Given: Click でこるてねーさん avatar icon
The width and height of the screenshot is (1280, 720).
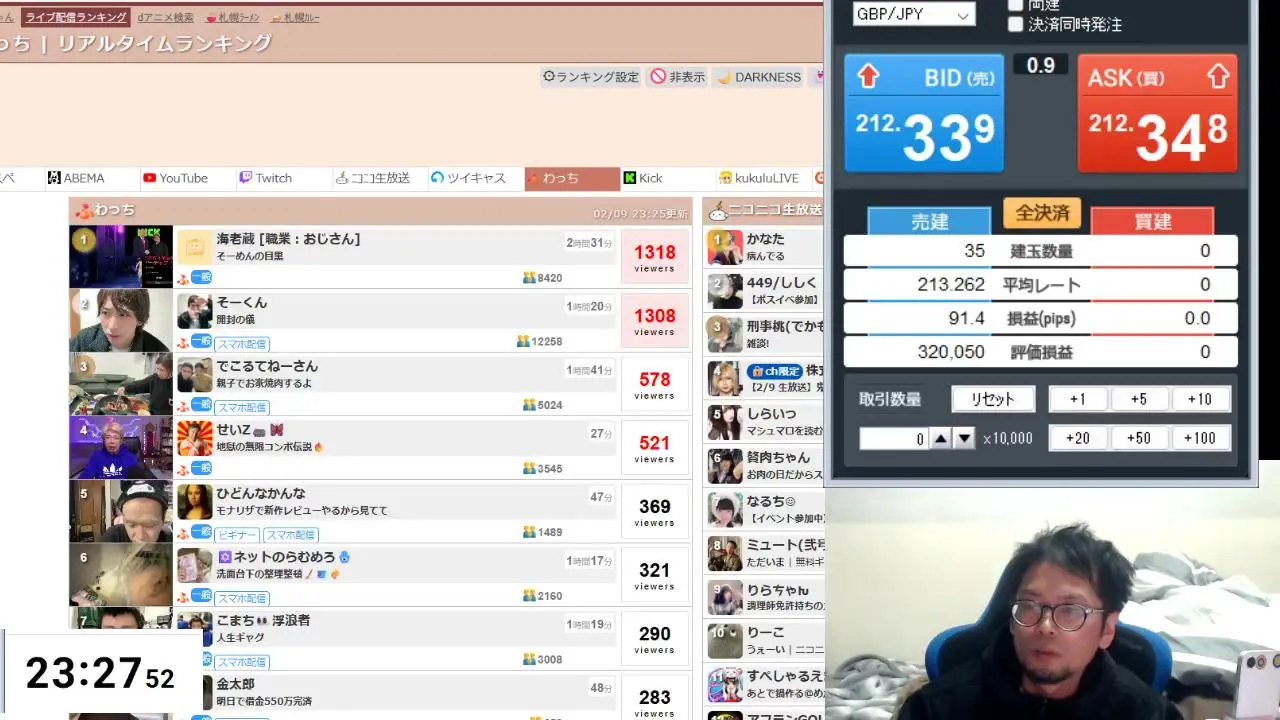Looking at the screenshot, I should coord(195,375).
